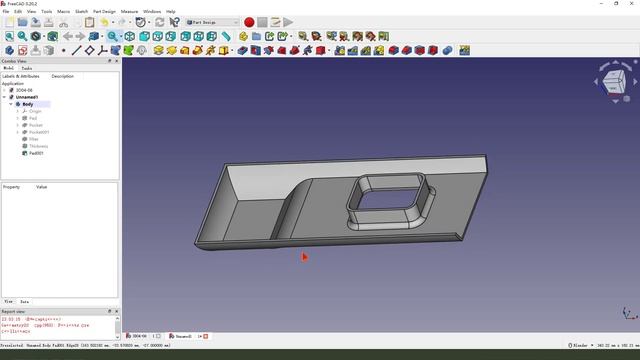This screenshot has width=640, height=360.
Task: Click the navigation cube in viewport
Action: [614, 82]
